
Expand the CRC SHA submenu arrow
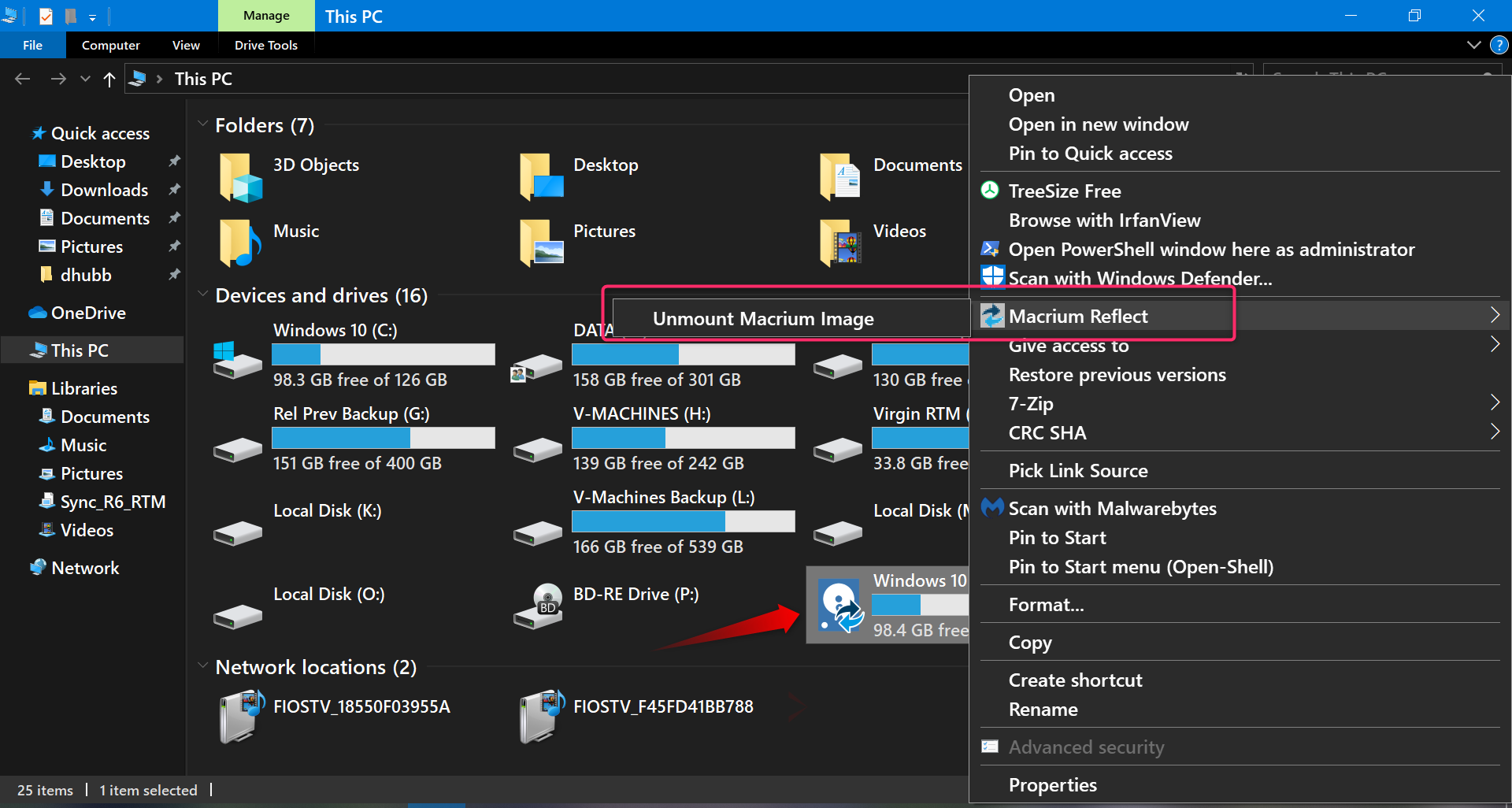pyautogui.click(x=1494, y=432)
